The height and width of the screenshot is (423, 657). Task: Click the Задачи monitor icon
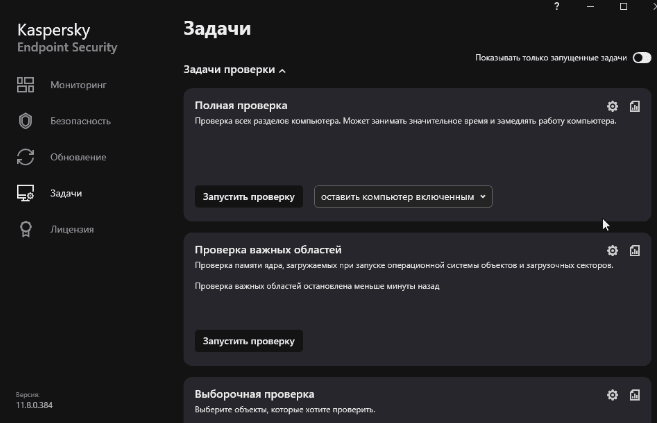(26, 193)
